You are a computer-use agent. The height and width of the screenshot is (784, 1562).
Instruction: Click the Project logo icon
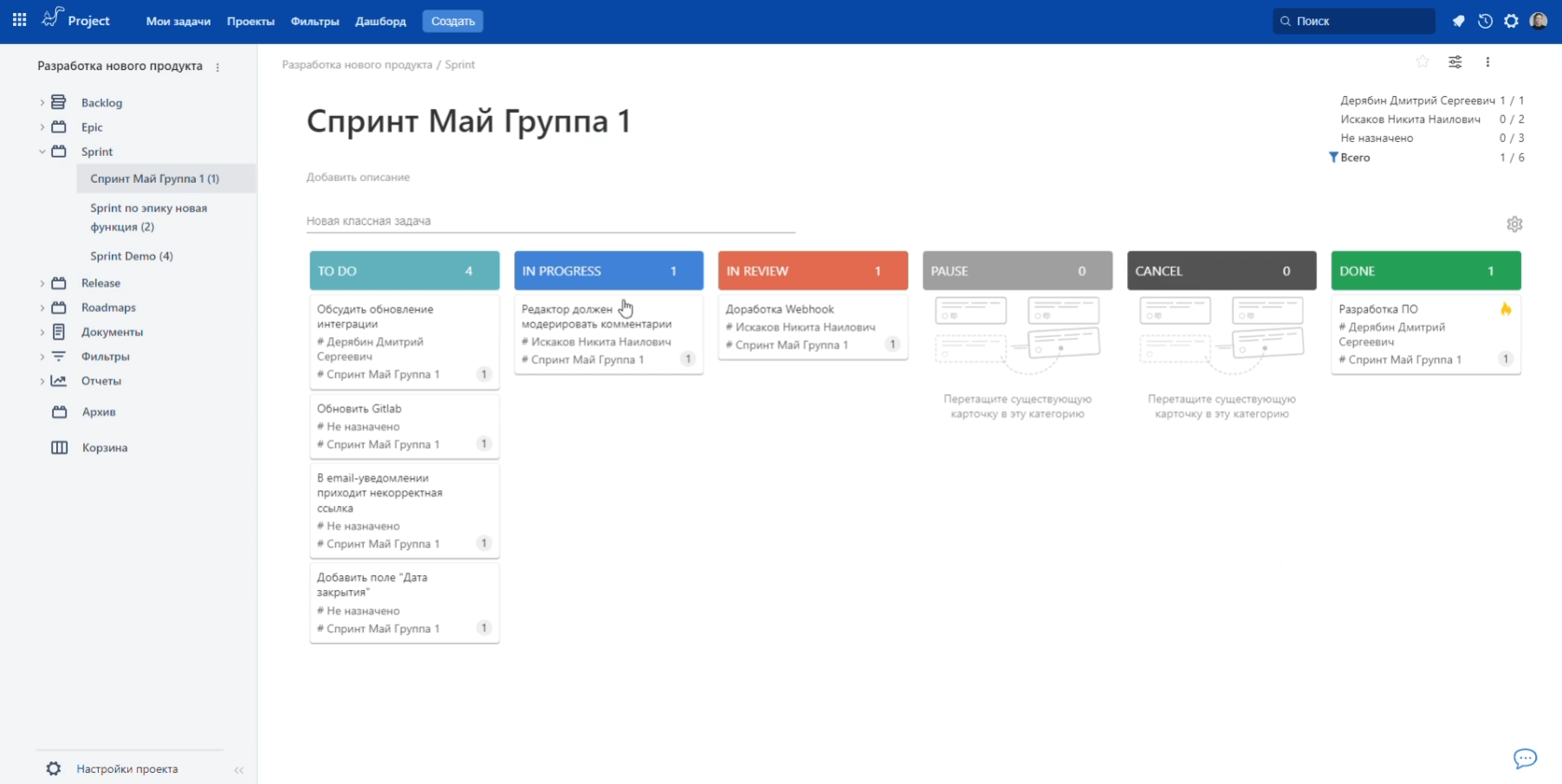(x=52, y=17)
